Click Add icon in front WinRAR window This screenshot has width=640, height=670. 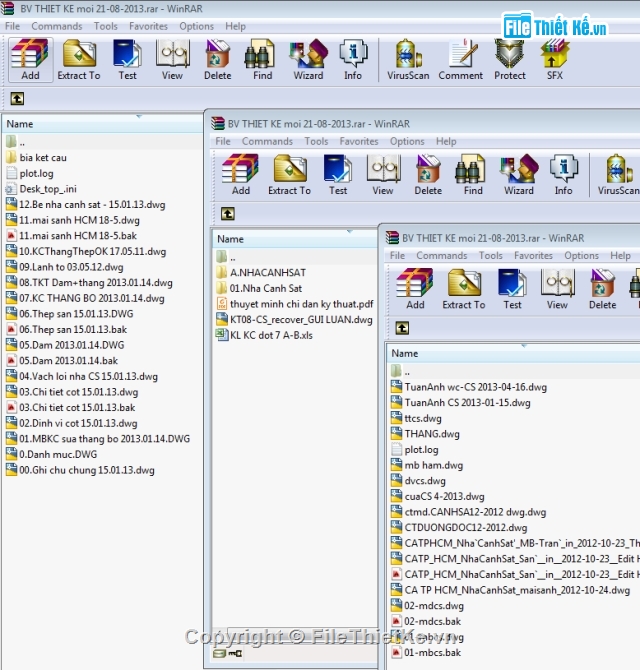coord(415,289)
